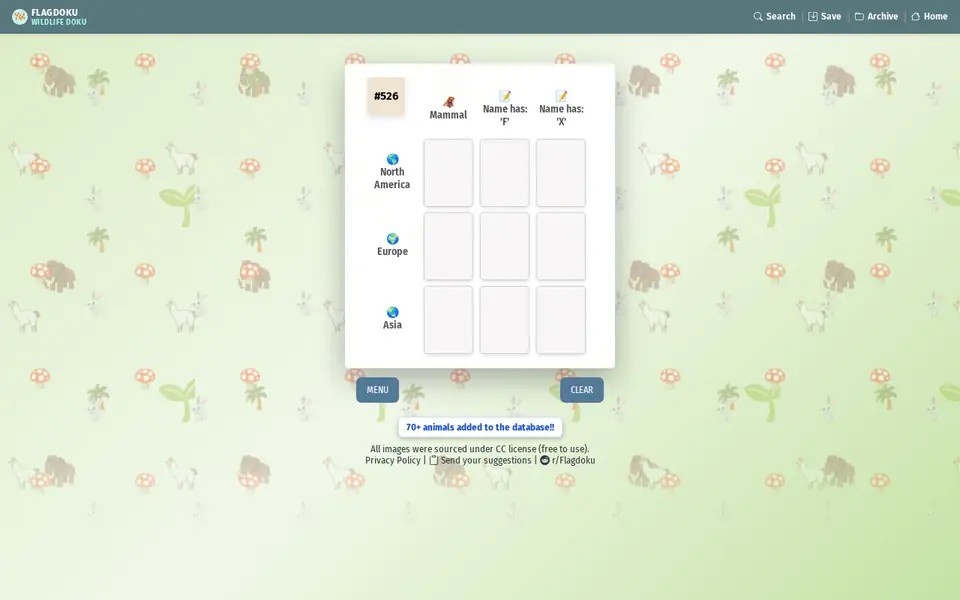Click the Name has 'X' header label
Viewport: 960px width, 600px height.
[561, 115]
